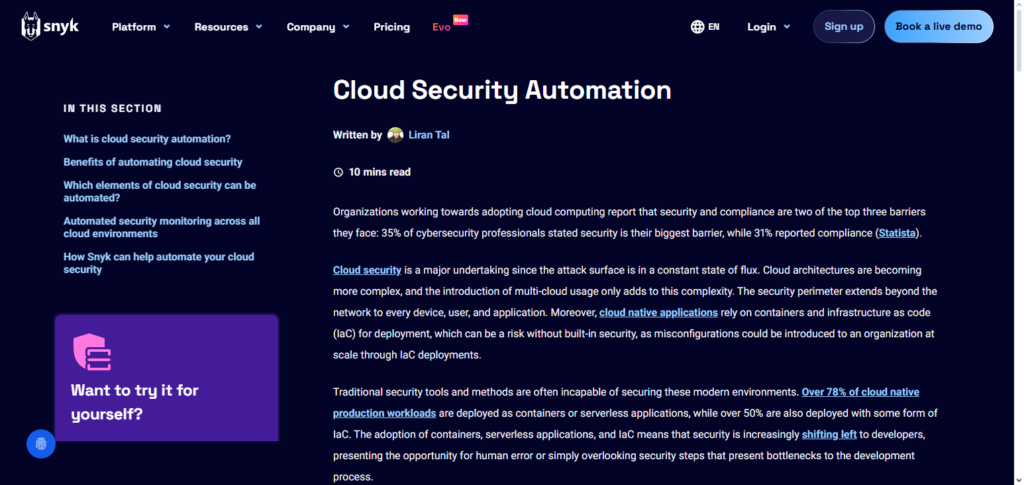Click the IN THIS SECTION label

click(112, 108)
